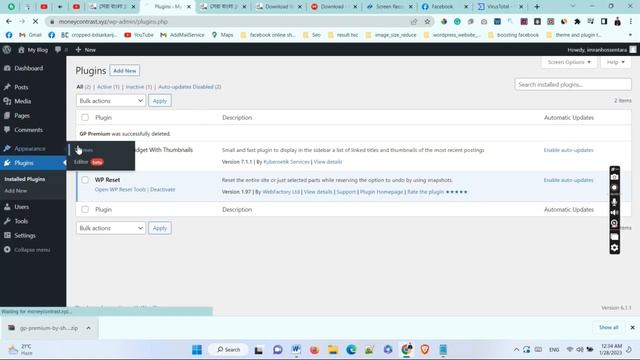Click Rate the plugin stars link
The image size is (640, 360).
coord(437,192)
